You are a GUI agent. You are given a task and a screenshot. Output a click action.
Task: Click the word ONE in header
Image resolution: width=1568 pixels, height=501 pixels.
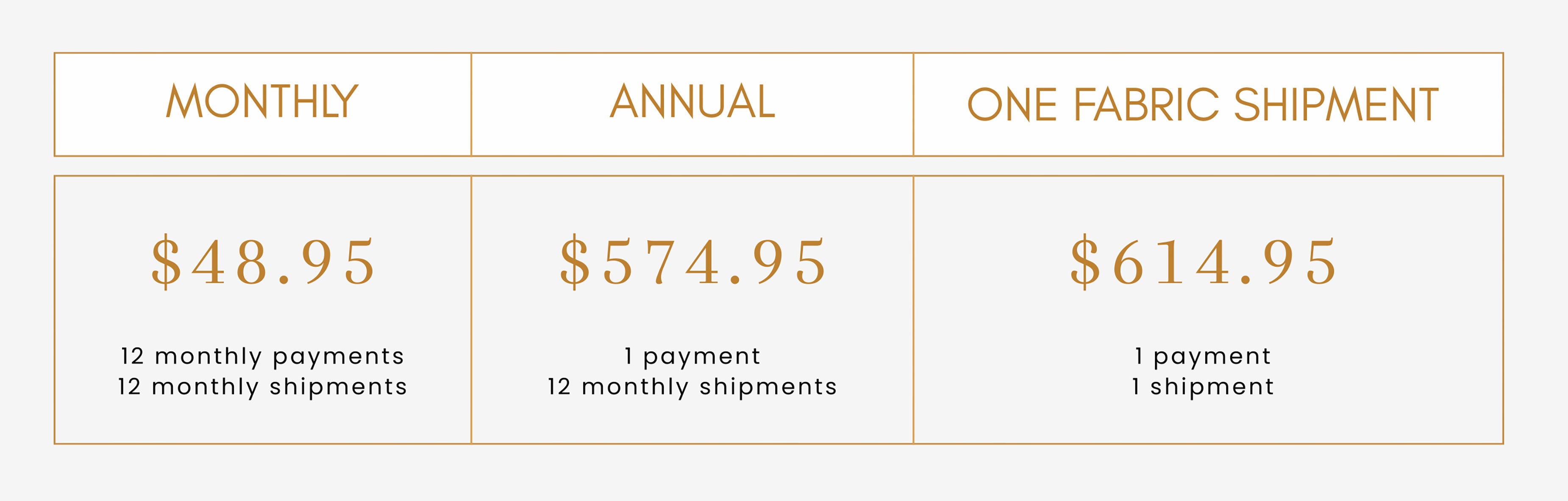point(1012,105)
